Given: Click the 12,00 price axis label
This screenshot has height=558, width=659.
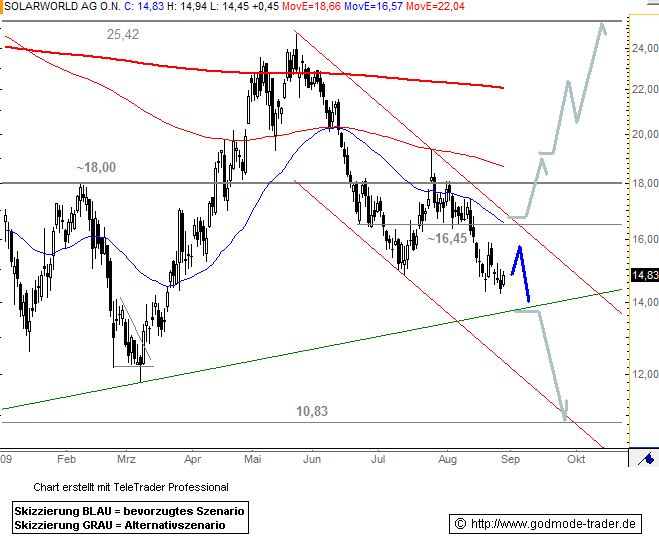Looking at the screenshot, I should pos(645,374).
